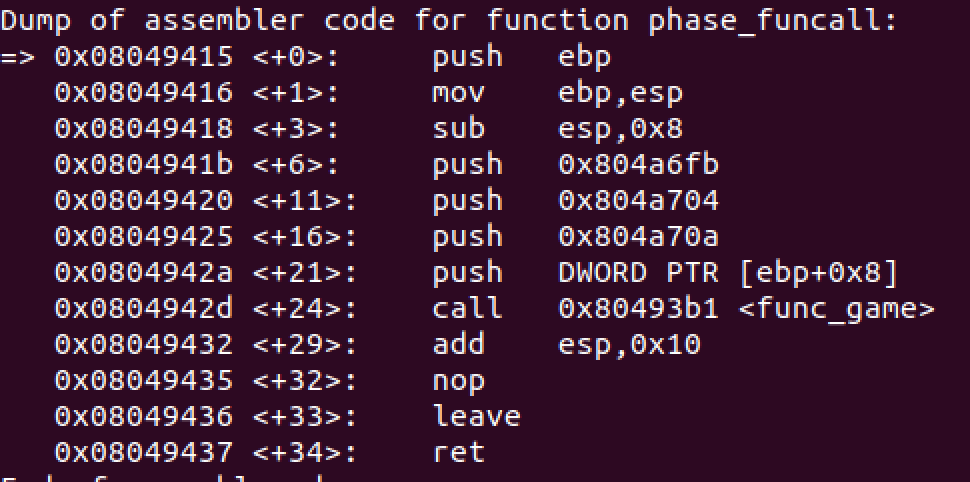Click the sub instruction operand esp,0x8

(x=620, y=129)
